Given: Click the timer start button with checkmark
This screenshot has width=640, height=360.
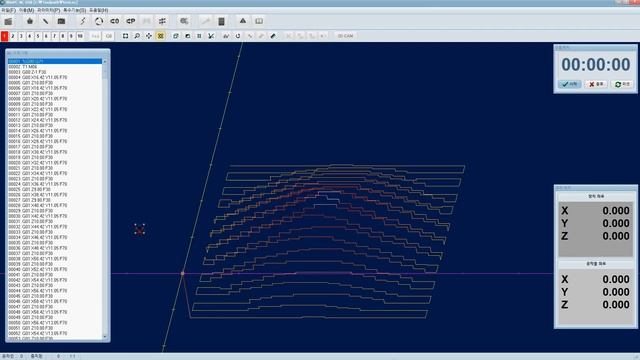Looking at the screenshot, I should point(570,84).
